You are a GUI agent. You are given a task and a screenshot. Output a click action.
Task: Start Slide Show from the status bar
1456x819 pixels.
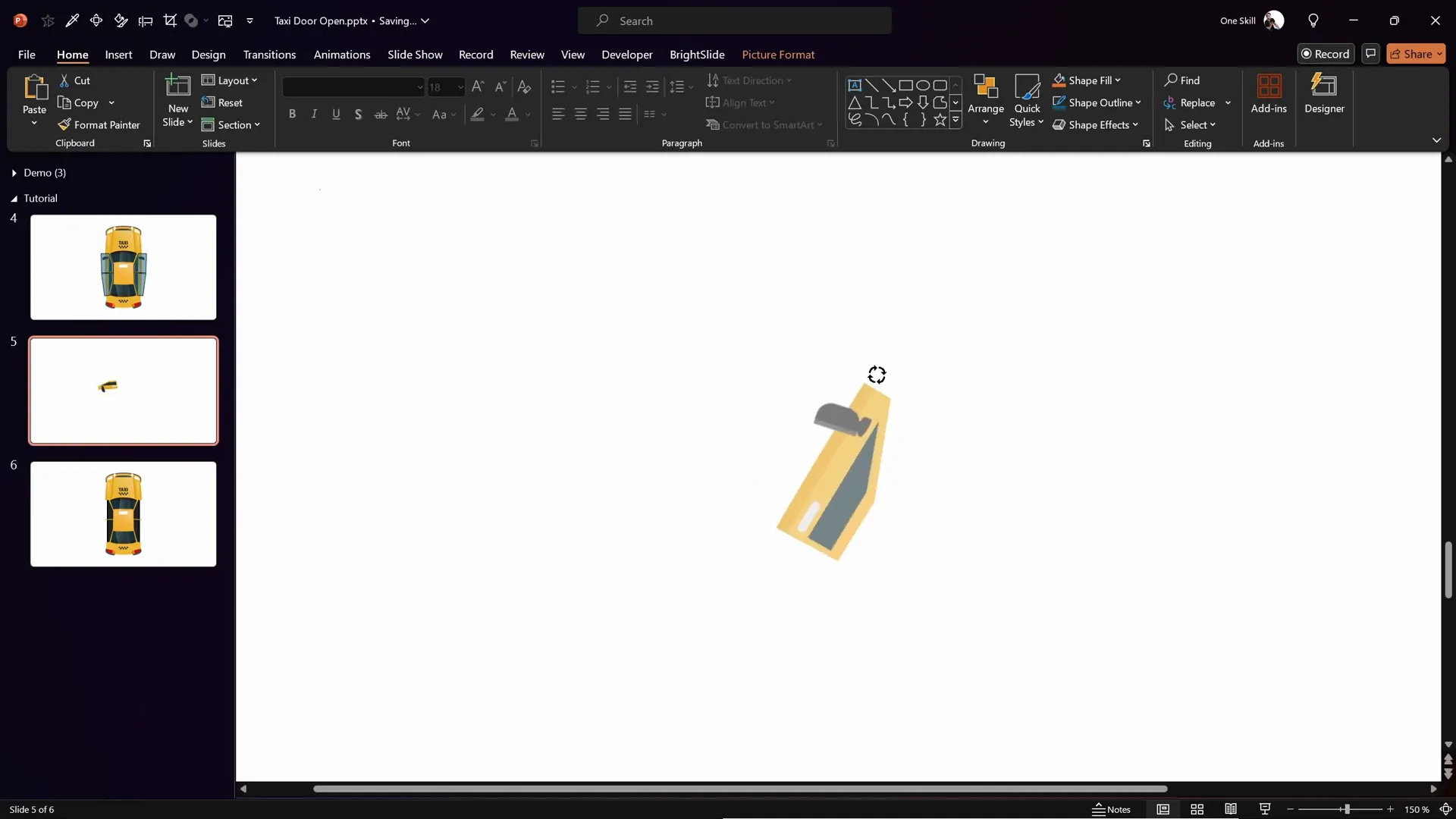pos(1265,809)
